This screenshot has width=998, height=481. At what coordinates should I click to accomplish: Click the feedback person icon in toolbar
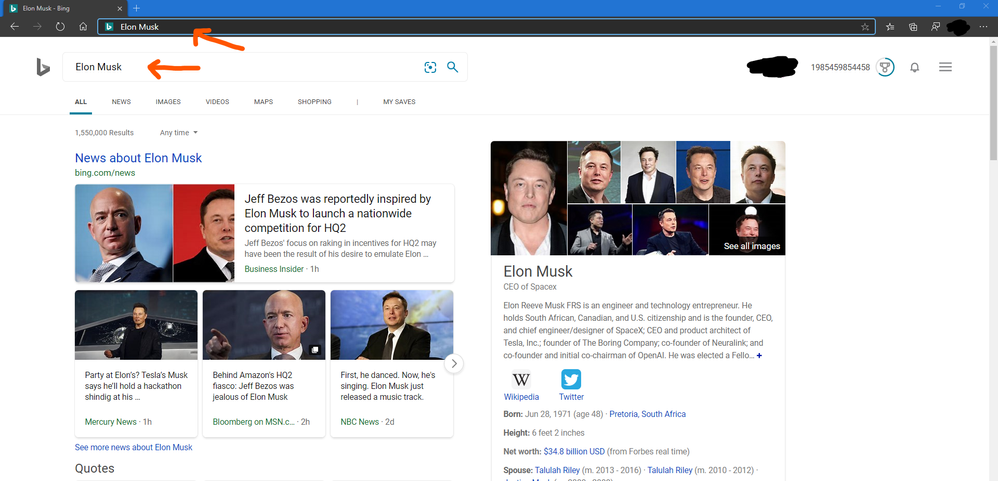(x=935, y=27)
